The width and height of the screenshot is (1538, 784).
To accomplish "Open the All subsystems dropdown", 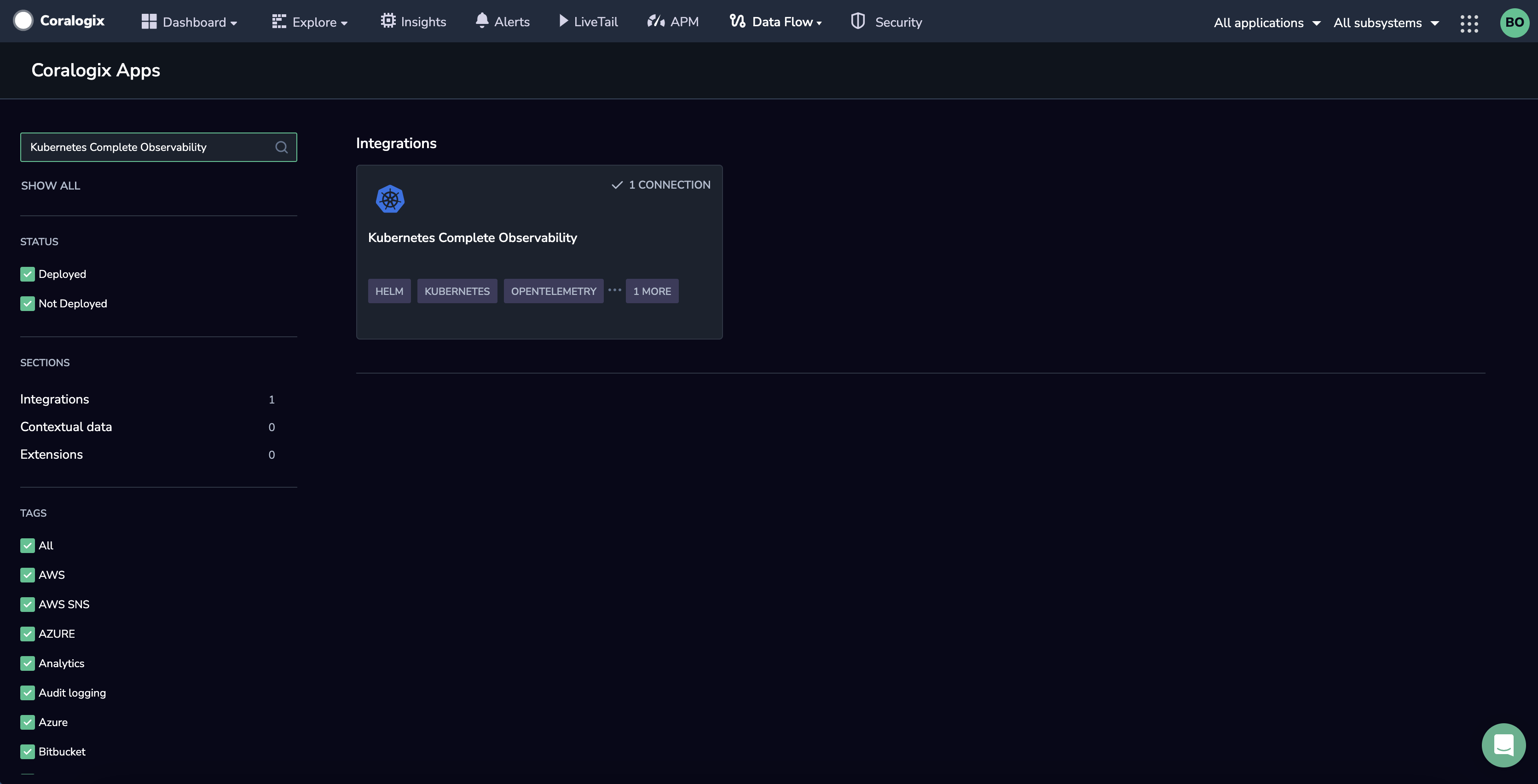I will (1386, 23).
